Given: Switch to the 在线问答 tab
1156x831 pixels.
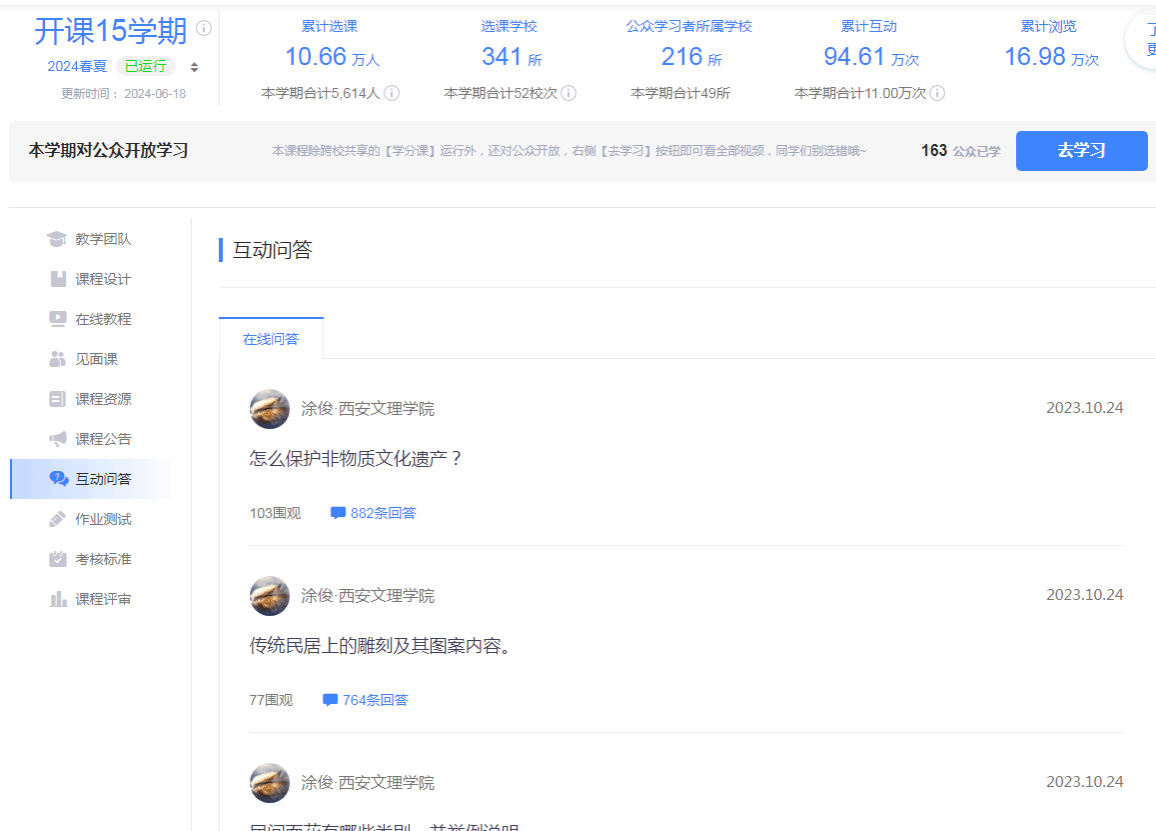Looking at the screenshot, I should click(271, 339).
